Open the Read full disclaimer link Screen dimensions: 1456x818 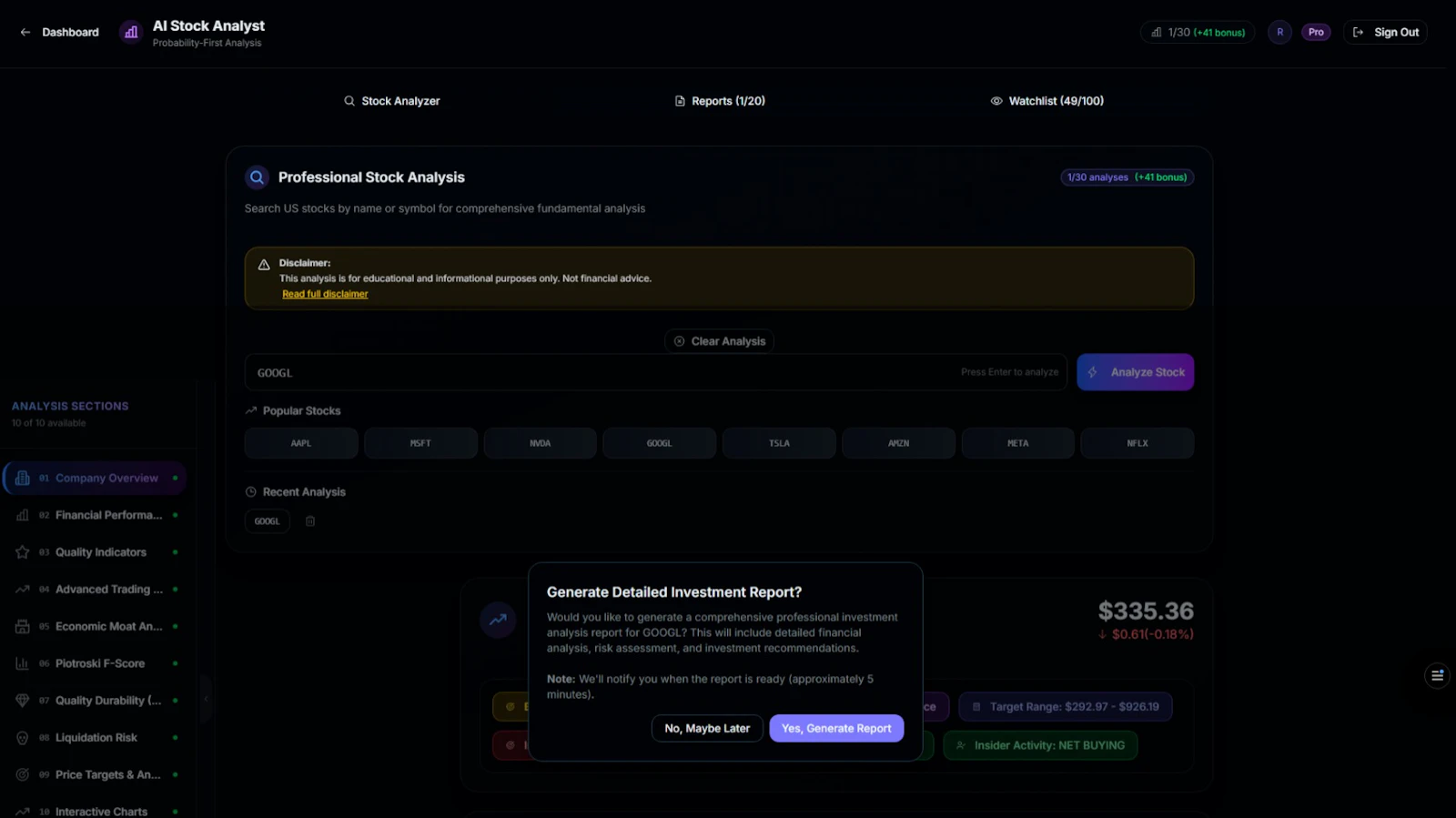click(325, 294)
